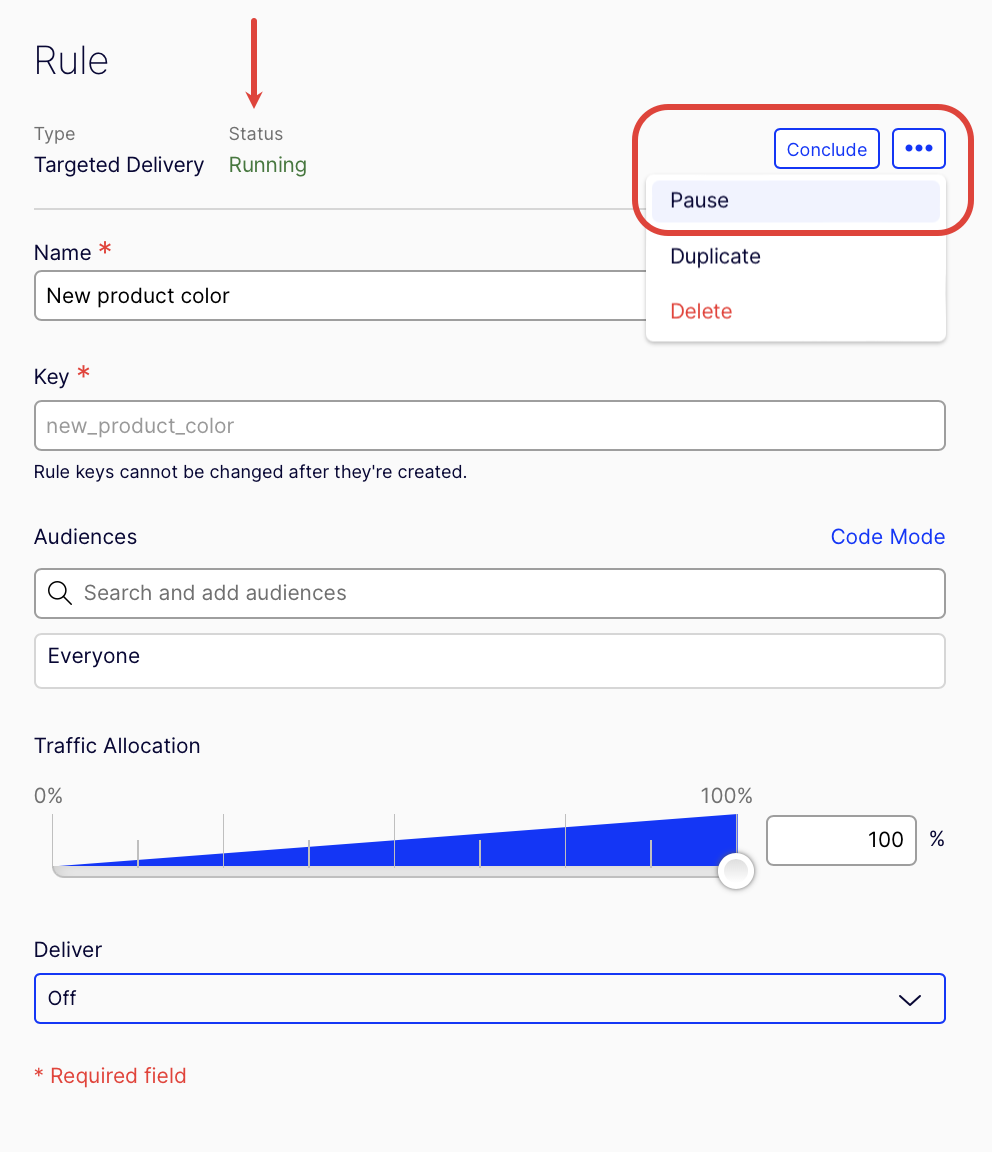Click the traffic percentage box showing 100

[841, 839]
